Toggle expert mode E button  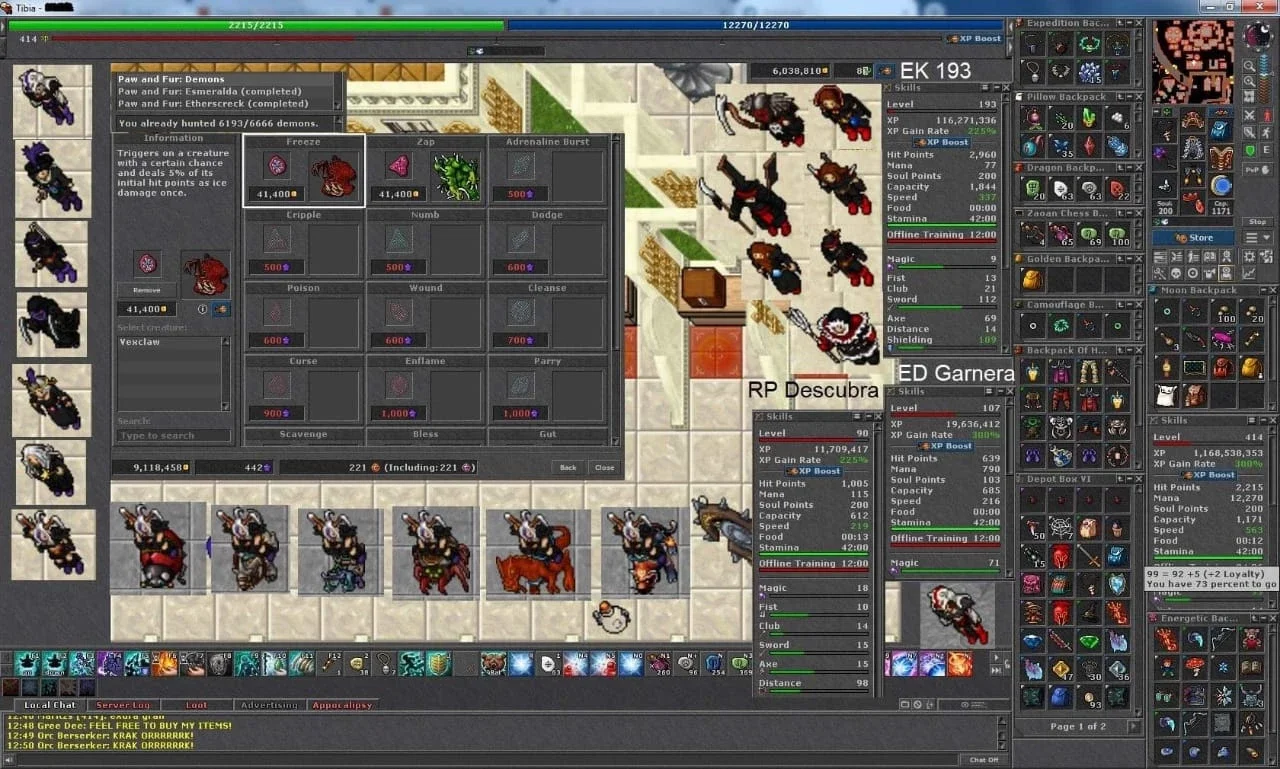click(x=1266, y=150)
